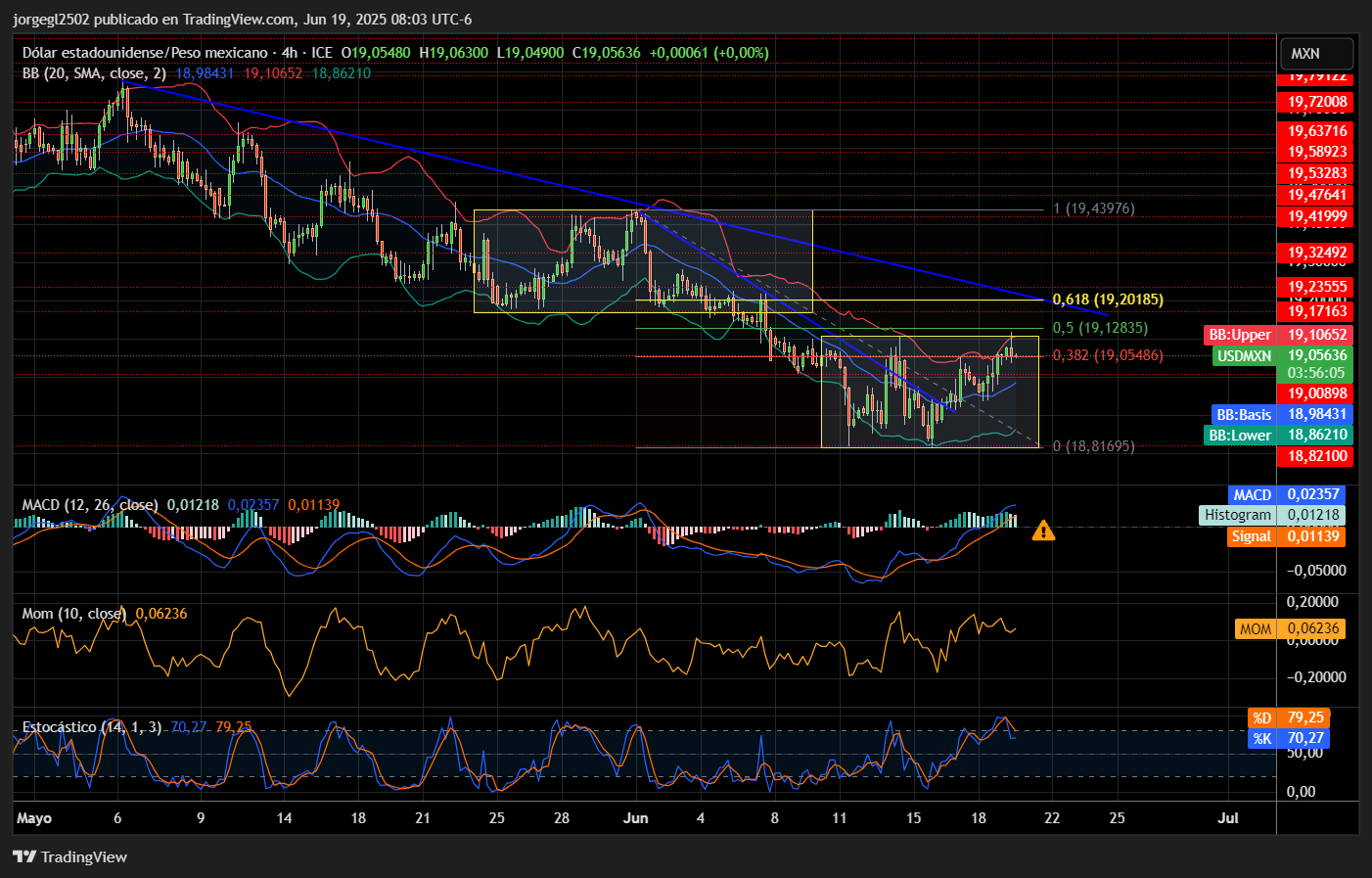
Task: Click the blue MACD tag on the indicator scale
Action: (x=1254, y=494)
